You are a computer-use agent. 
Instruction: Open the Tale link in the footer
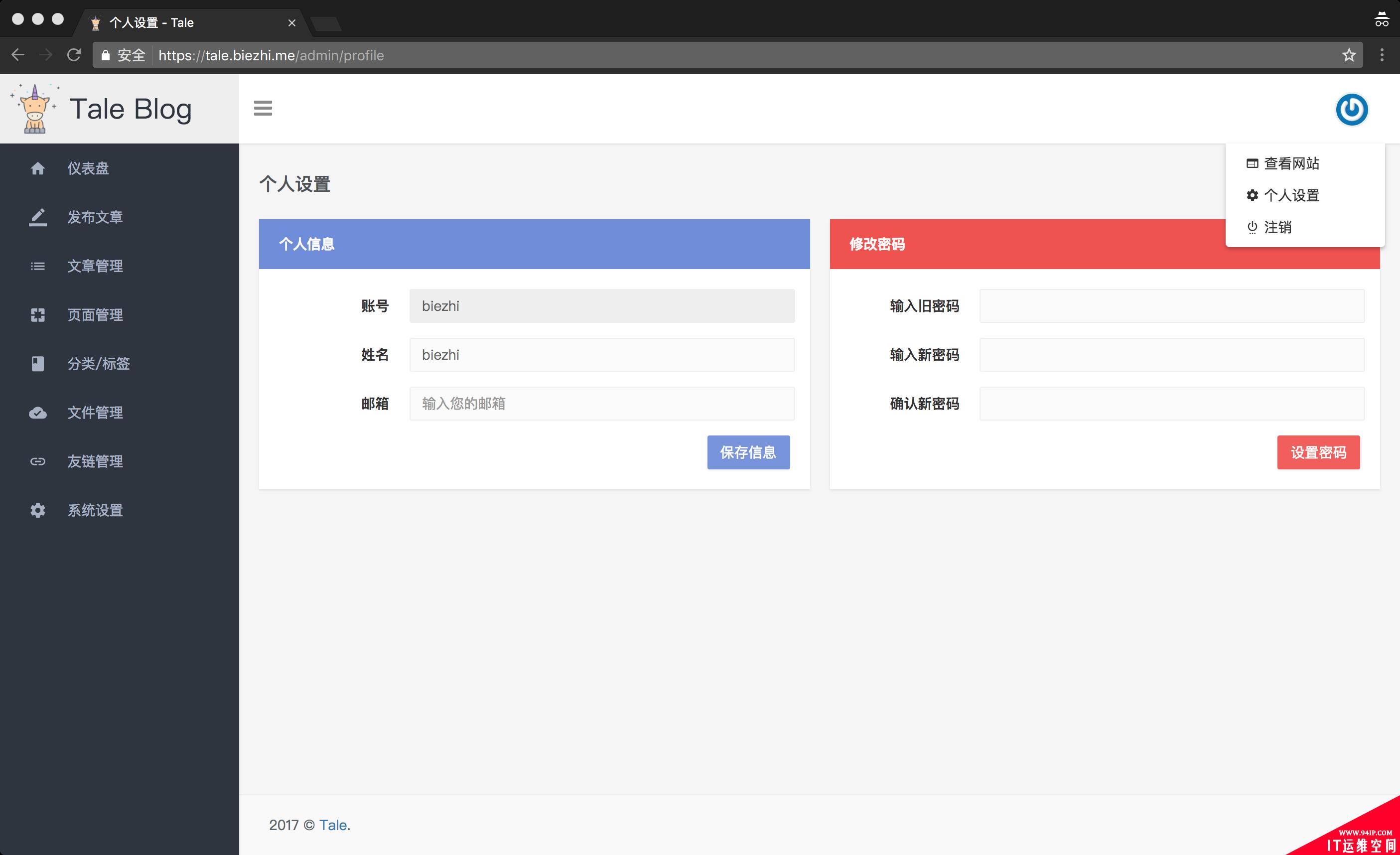332,825
